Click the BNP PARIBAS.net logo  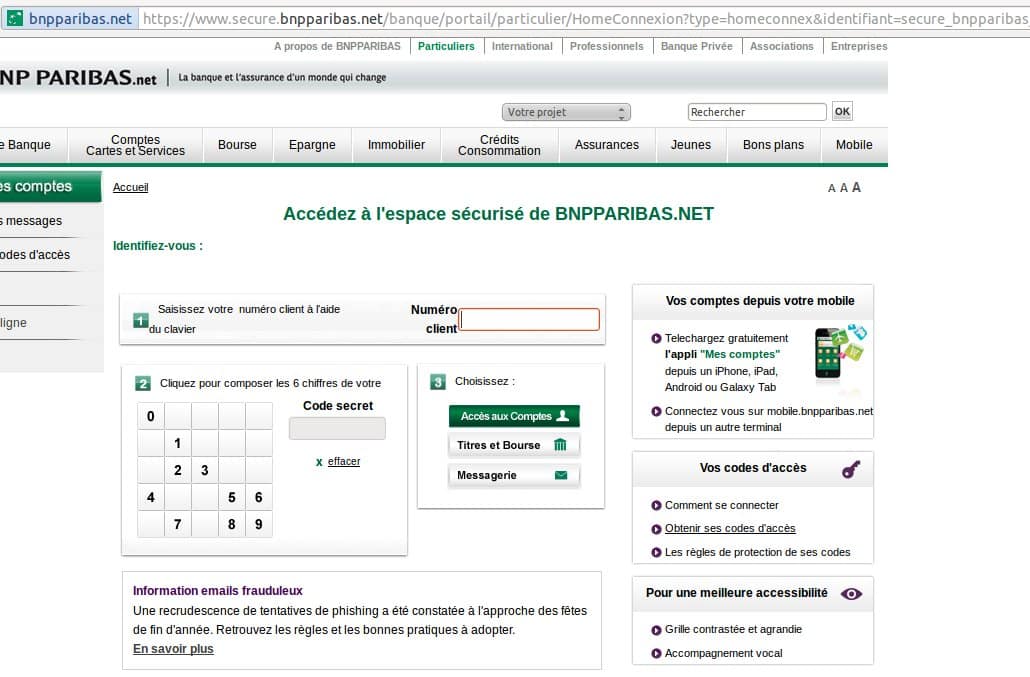tap(78, 77)
